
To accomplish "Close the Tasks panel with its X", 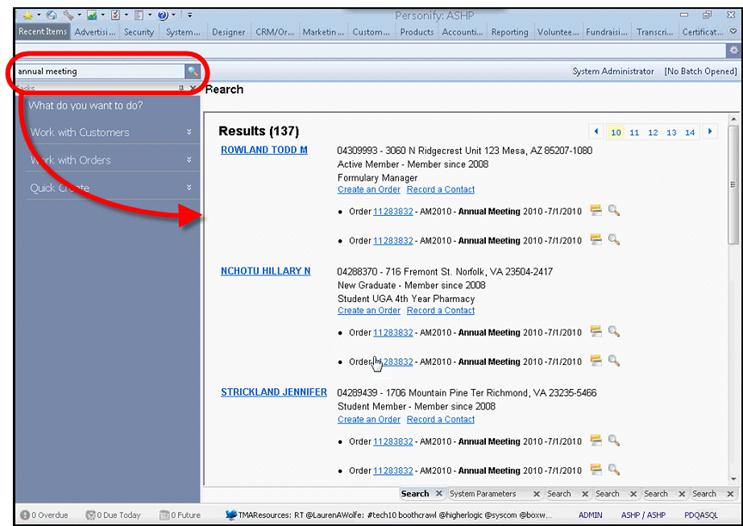I will (193, 89).
